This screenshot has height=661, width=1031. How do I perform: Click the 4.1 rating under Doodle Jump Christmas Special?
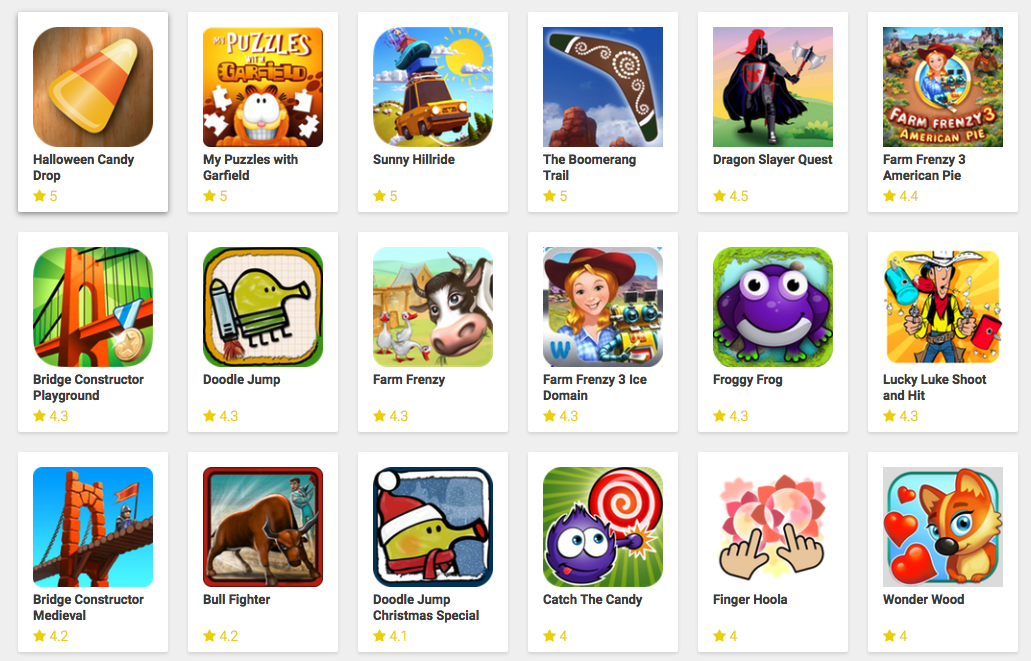click(x=390, y=636)
